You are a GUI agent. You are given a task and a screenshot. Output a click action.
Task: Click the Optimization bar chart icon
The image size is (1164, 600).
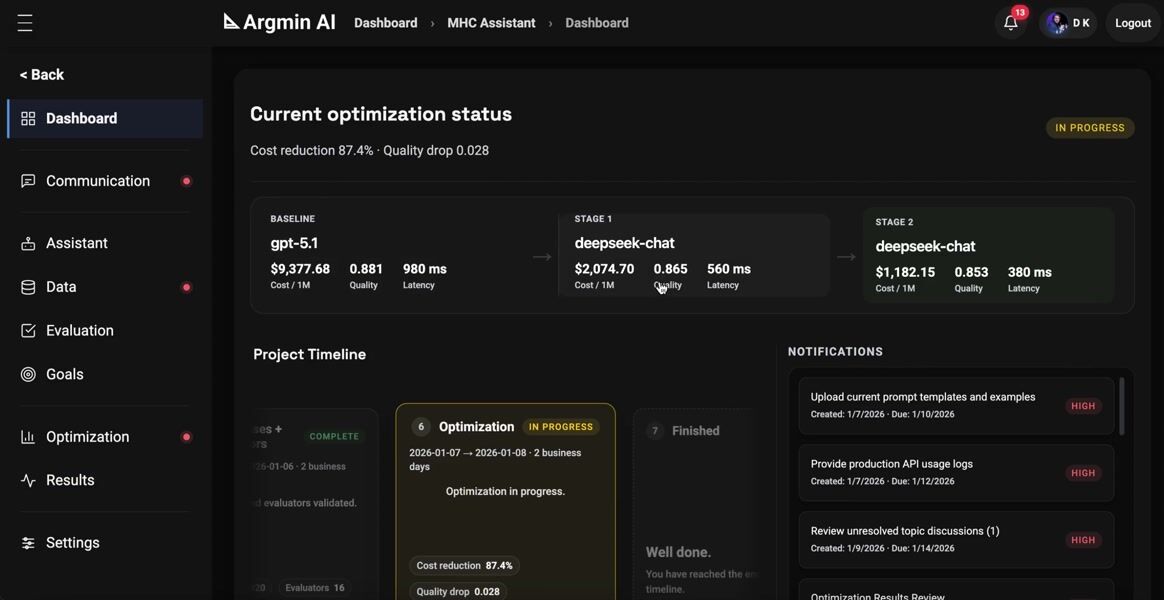28,437
